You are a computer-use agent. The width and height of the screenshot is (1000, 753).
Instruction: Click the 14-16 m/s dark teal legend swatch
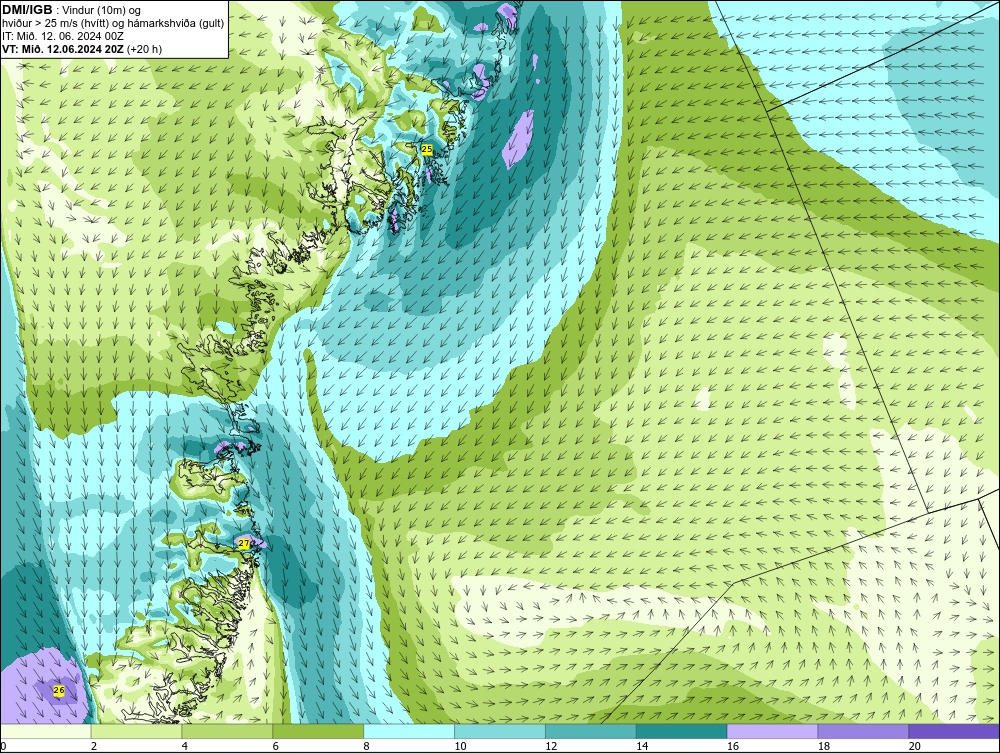(x=682, y=731)
